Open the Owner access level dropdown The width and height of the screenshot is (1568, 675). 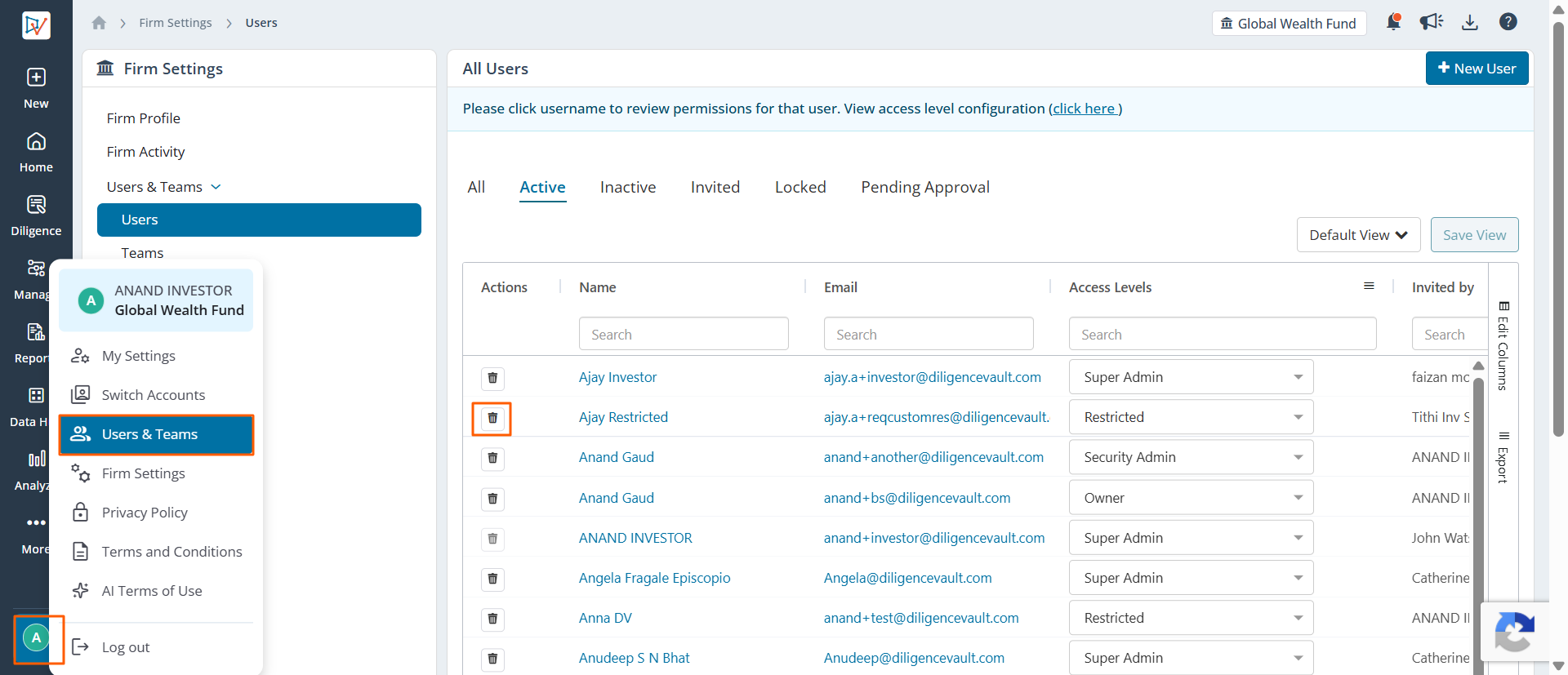1191,498
